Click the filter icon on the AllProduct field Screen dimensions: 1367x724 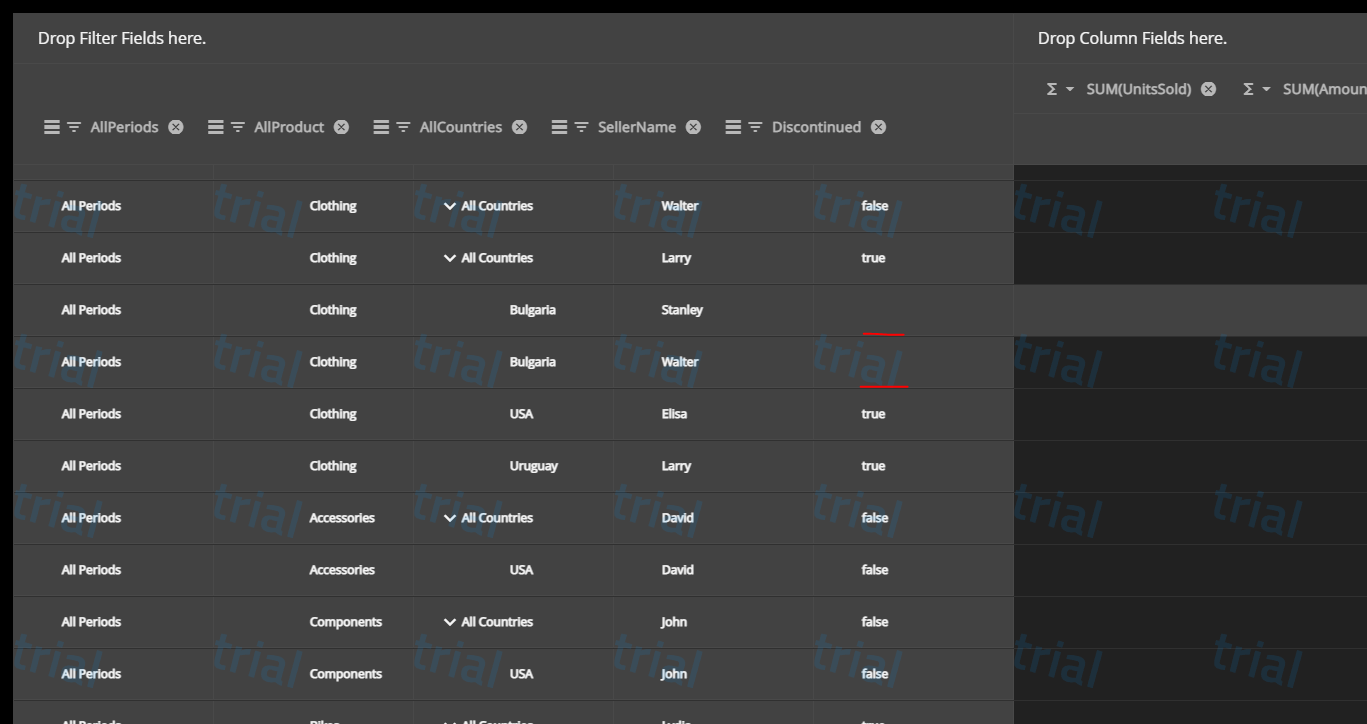pos(239,127)
